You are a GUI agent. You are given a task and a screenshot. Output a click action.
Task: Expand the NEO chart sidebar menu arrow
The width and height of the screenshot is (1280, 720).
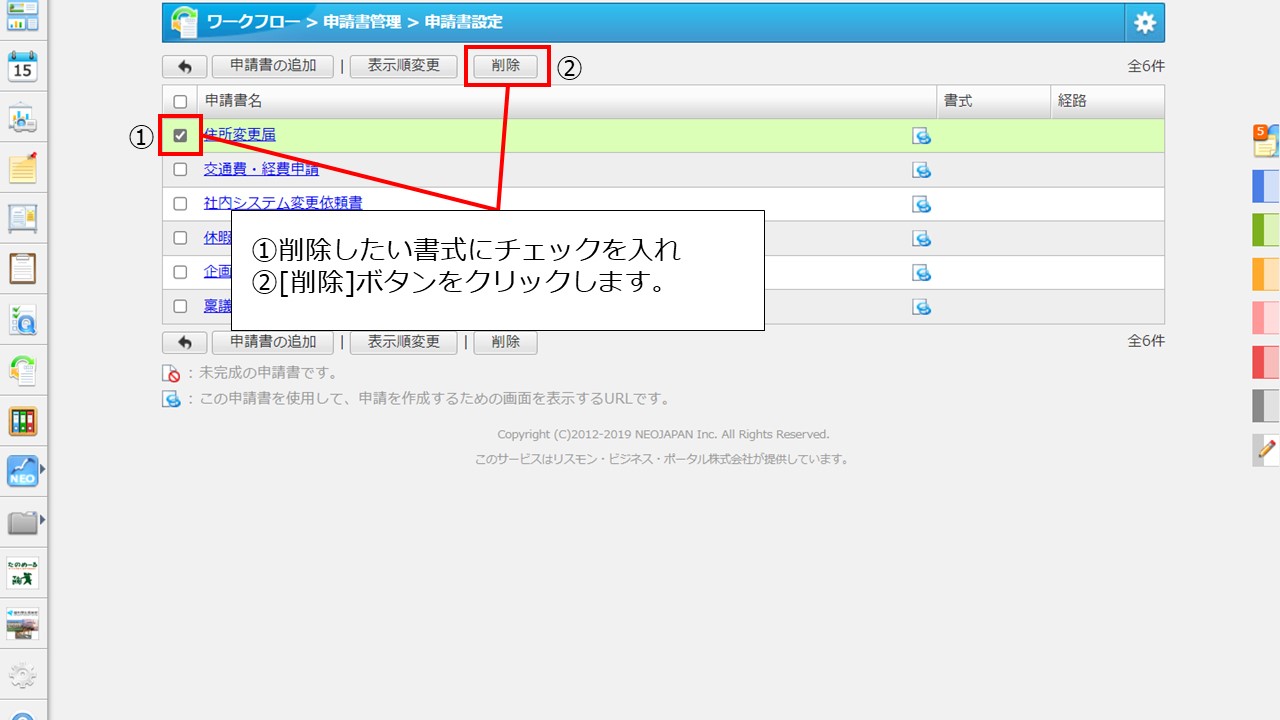[x=42, y=469]
